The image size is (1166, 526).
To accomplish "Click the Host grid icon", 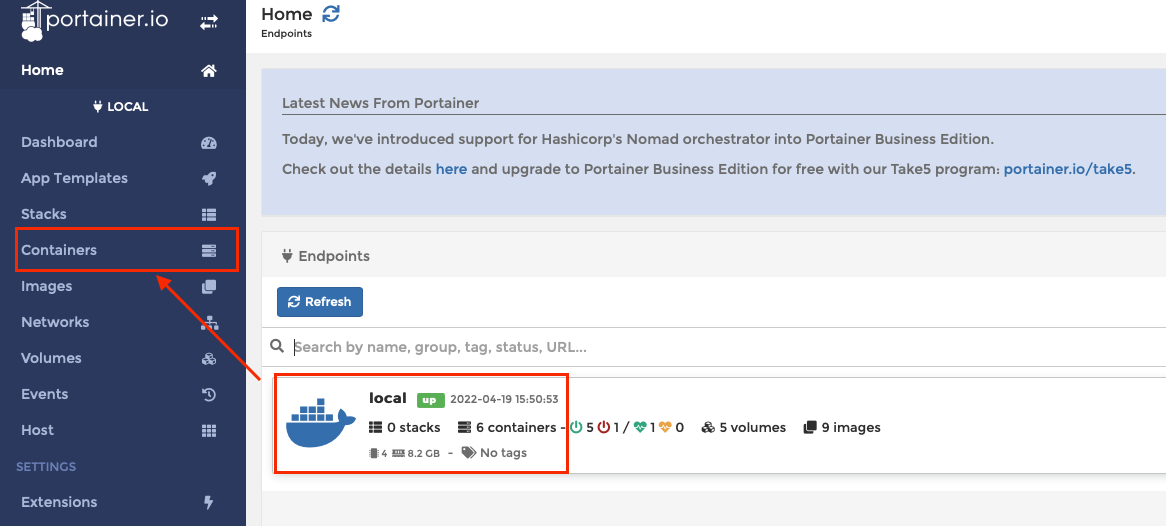I will click(209, 431).
